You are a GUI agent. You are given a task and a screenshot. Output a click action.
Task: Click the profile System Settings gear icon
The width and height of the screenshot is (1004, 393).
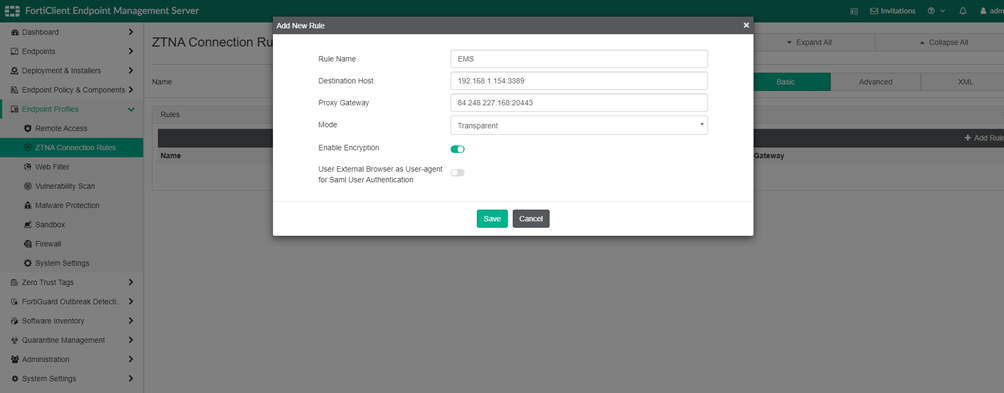[x=28, y=263]
